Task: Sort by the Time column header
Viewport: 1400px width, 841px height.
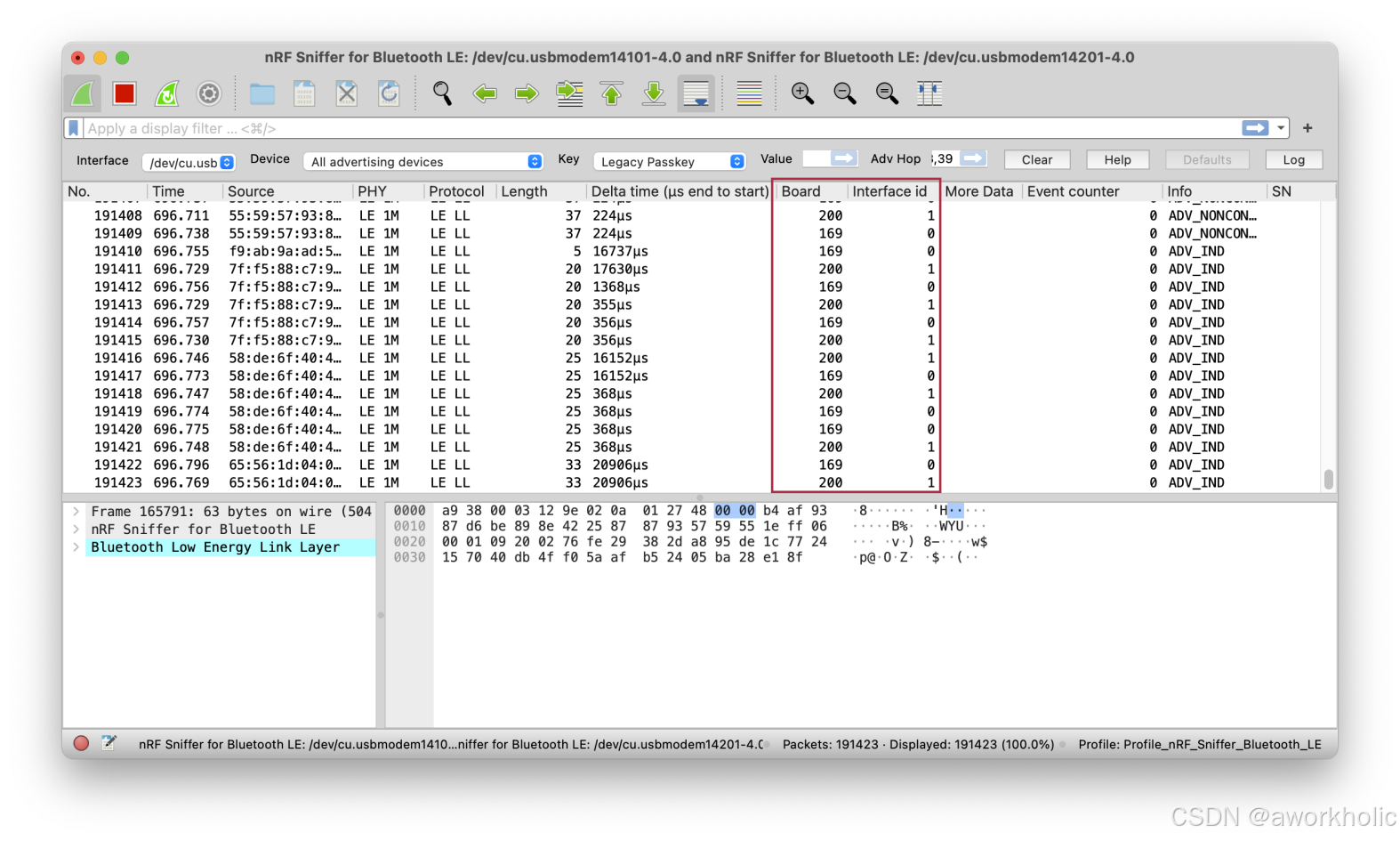Action: pos(184,191)
